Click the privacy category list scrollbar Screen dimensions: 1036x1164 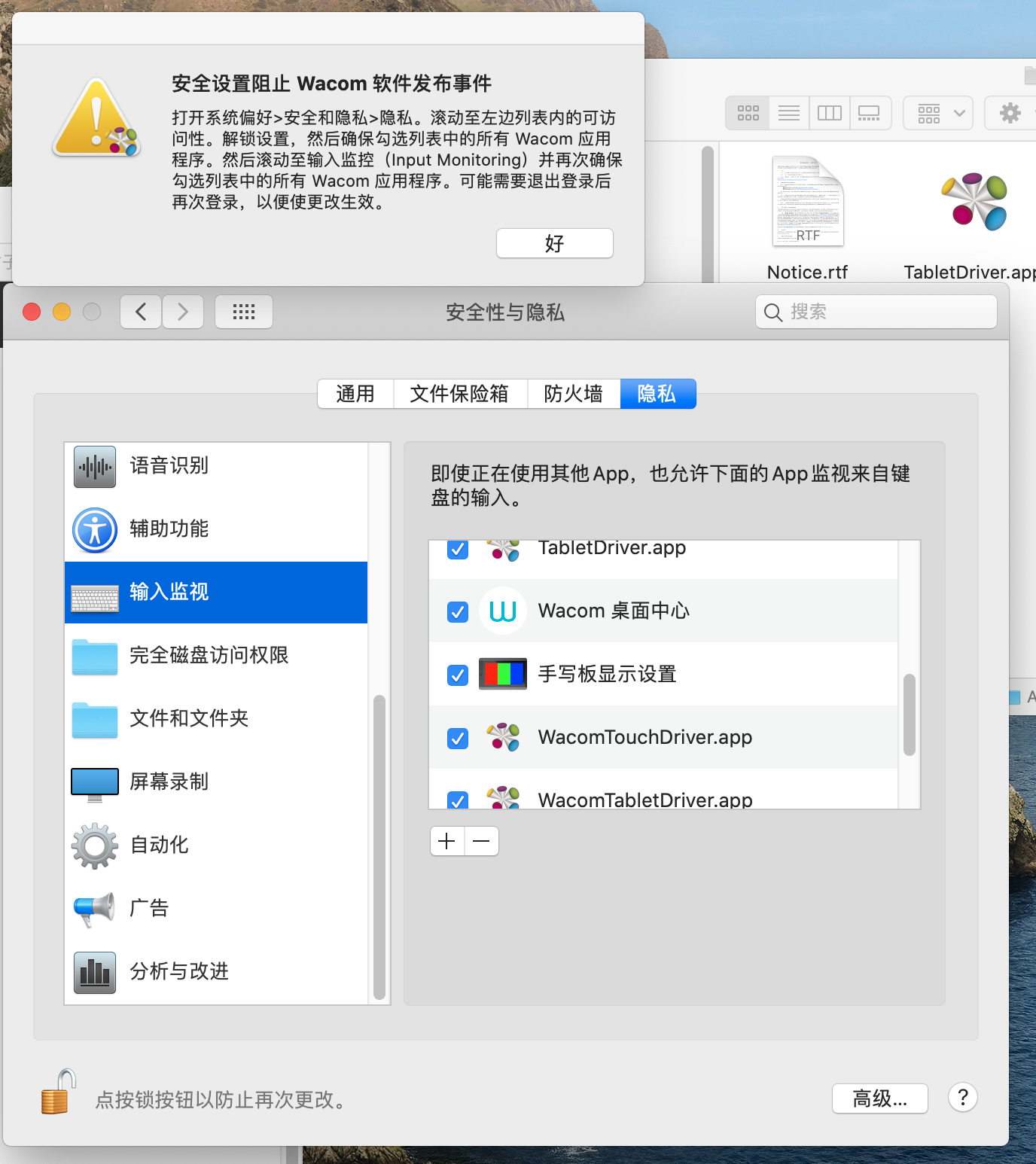click(379, 847)
